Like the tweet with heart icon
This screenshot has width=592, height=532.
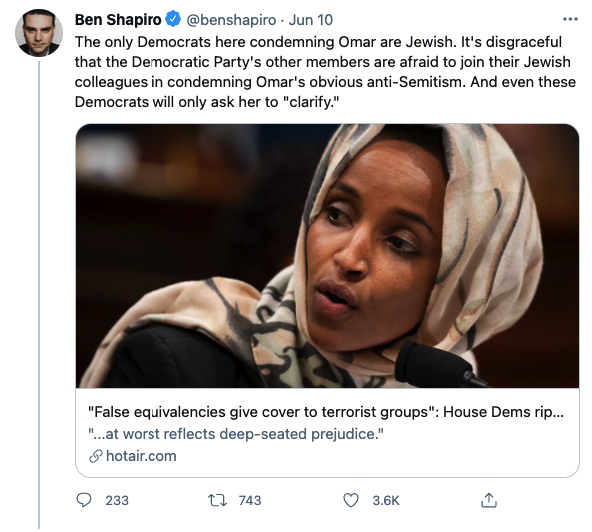point(351,500)
